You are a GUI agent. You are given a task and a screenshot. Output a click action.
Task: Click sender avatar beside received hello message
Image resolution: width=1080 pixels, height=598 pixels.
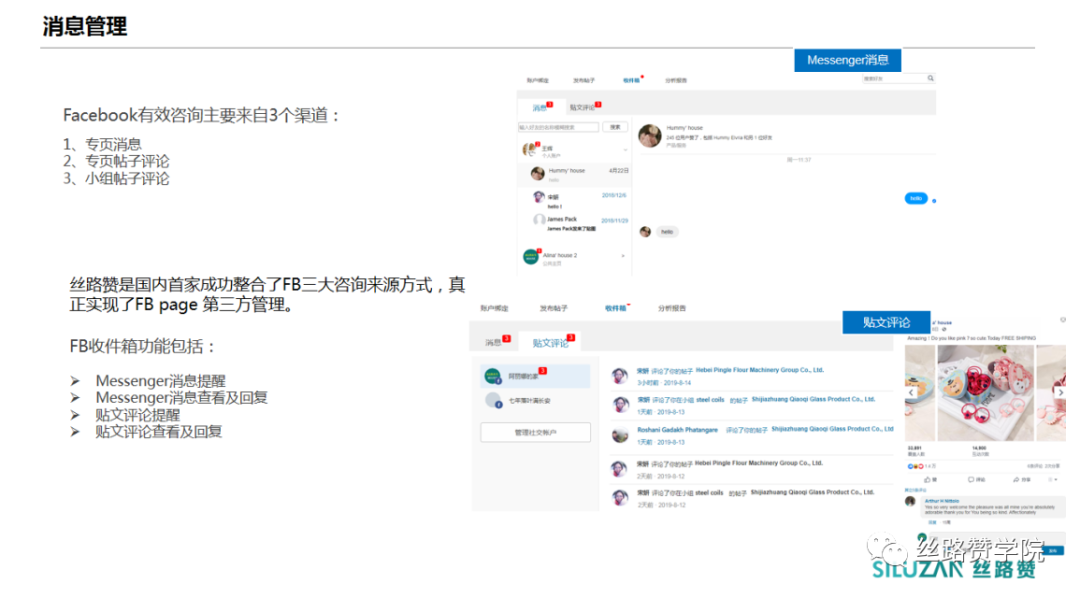coord(645,232)
